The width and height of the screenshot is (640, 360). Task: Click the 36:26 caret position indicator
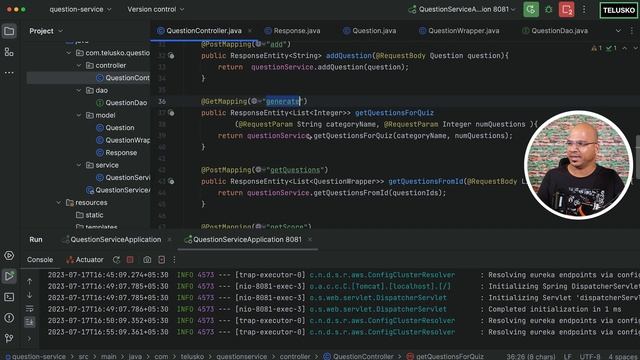[x=531, y=356]
